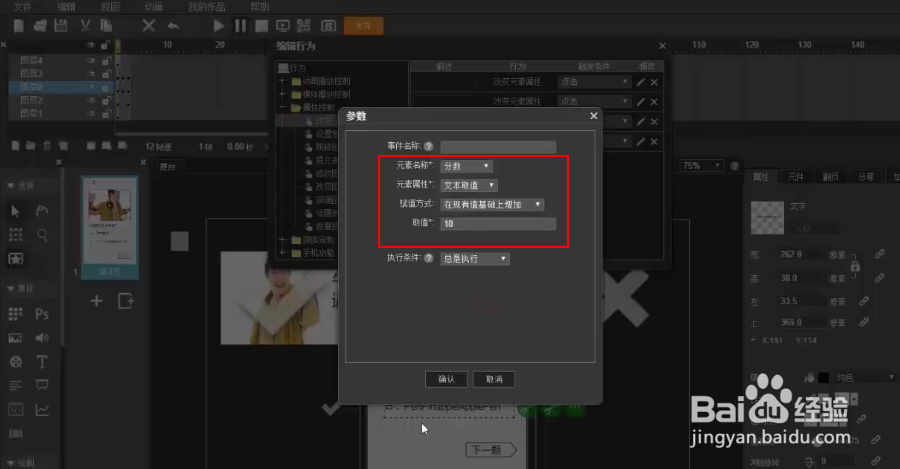Screen dimensions: 900x469
Task: Click the delete X toolbar icon
Action: (149, 26)
